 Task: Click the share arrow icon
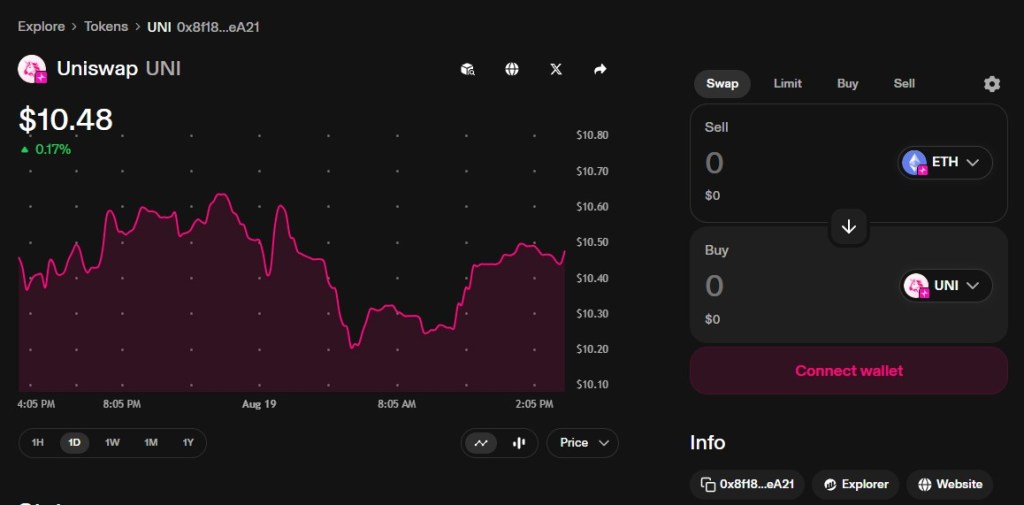[x=600, y=69]
